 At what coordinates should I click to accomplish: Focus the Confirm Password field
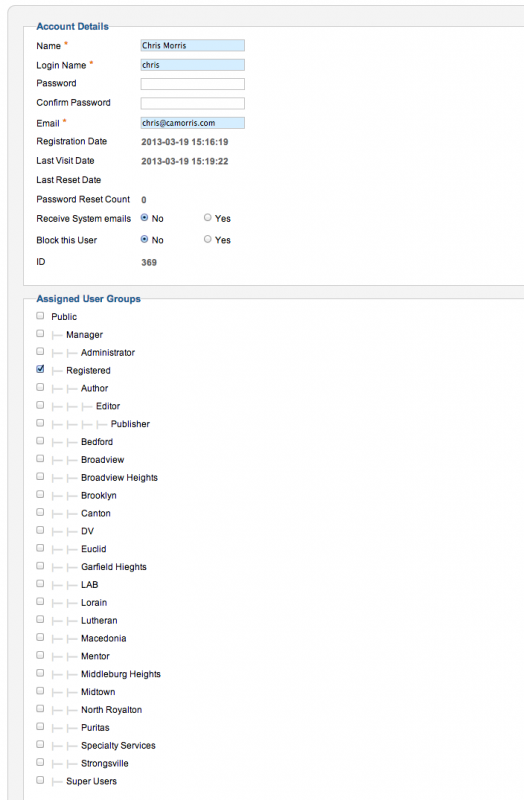192,103
